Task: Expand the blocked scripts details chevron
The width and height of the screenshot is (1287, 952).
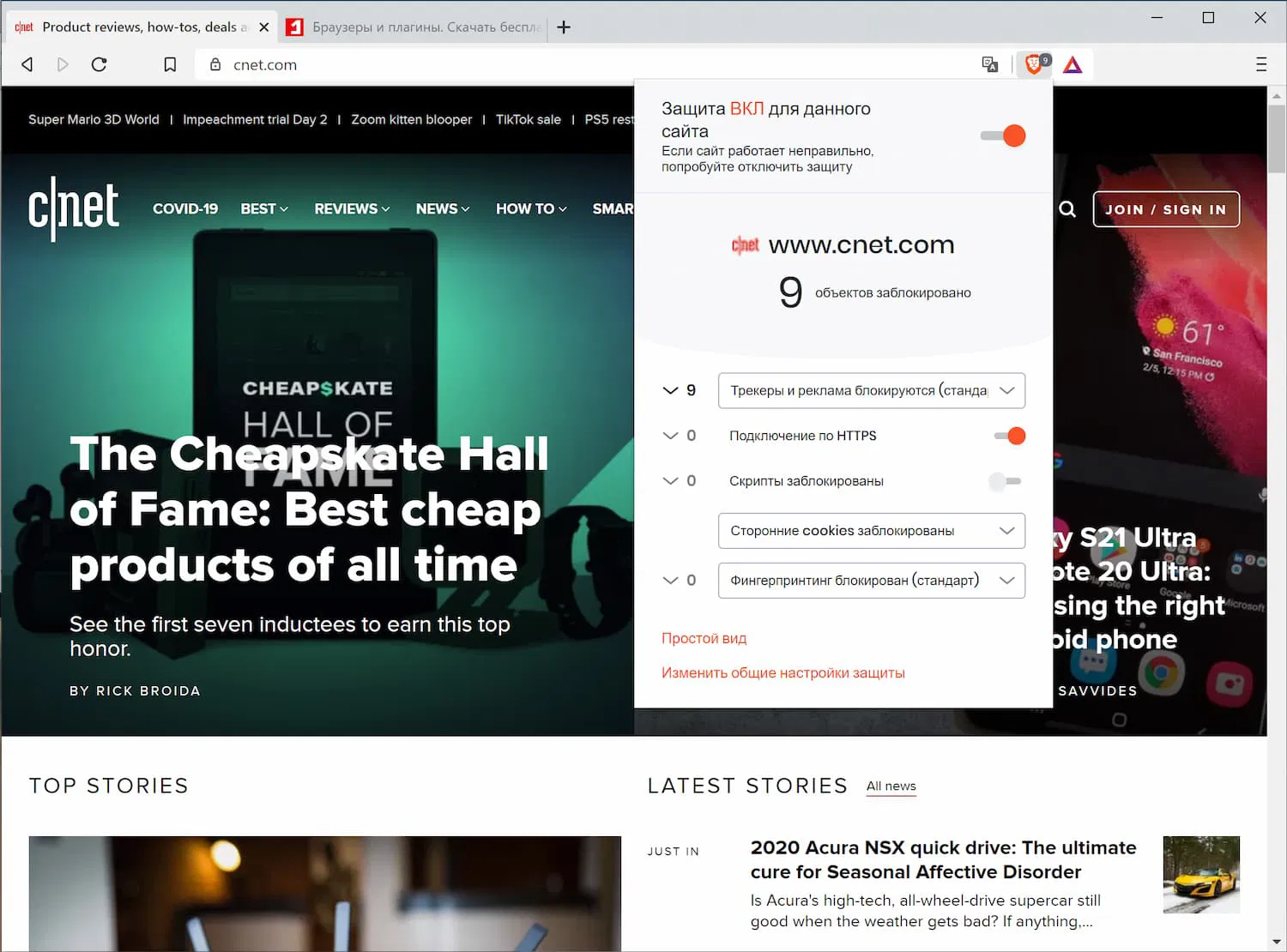Action: coord(670,481)
